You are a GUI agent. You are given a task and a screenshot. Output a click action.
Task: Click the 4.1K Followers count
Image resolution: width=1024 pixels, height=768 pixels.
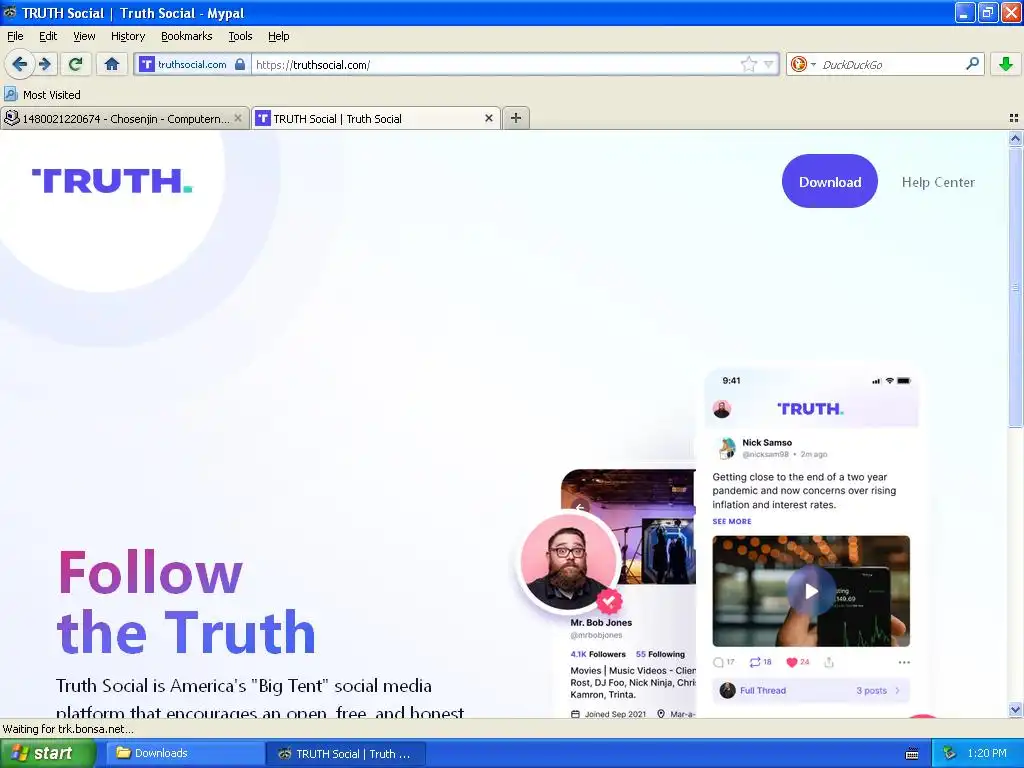tap(598, 654)
